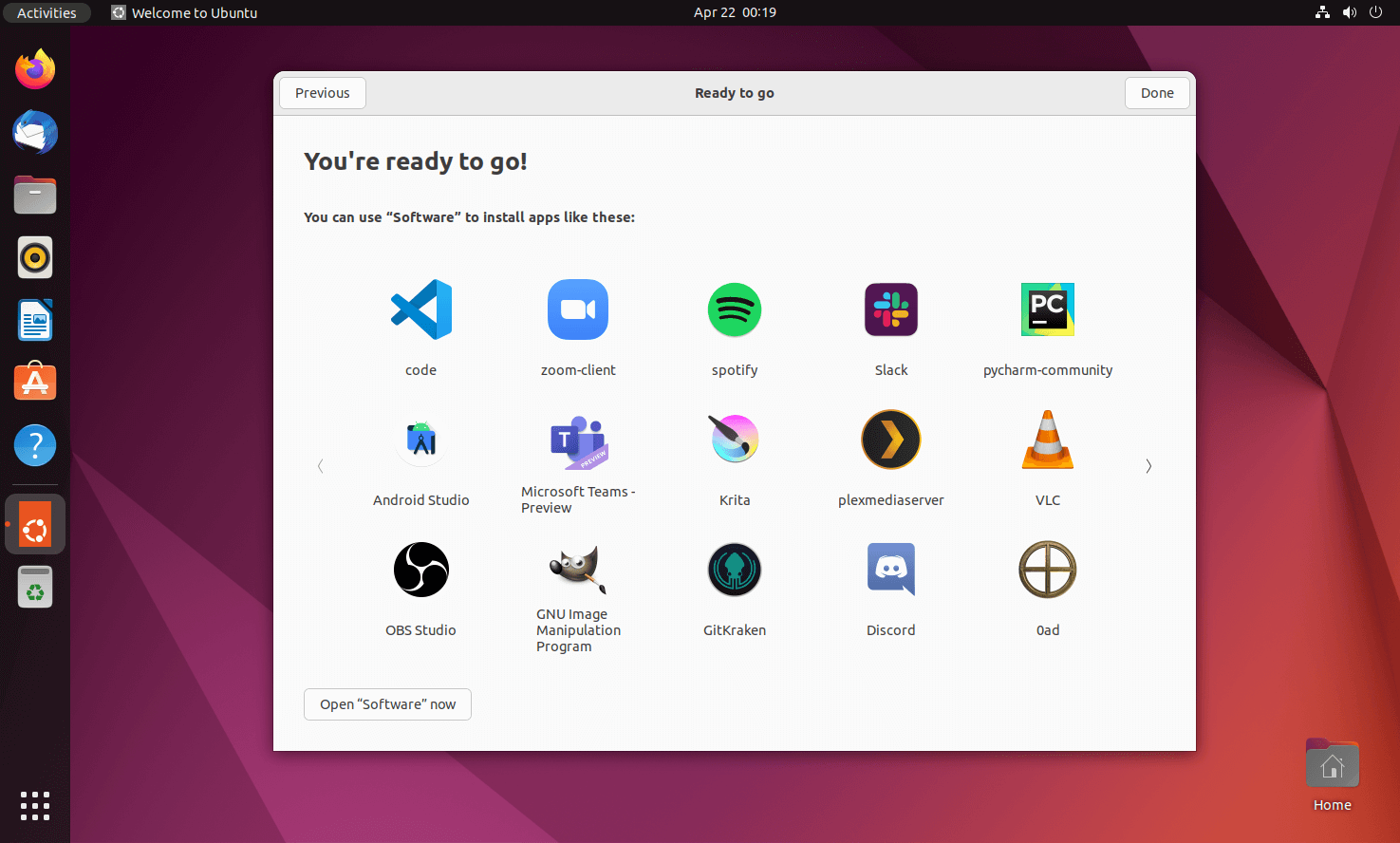Open the Activities overview
This screenshot has height=843, width=1400.
[x=47, y=12]
